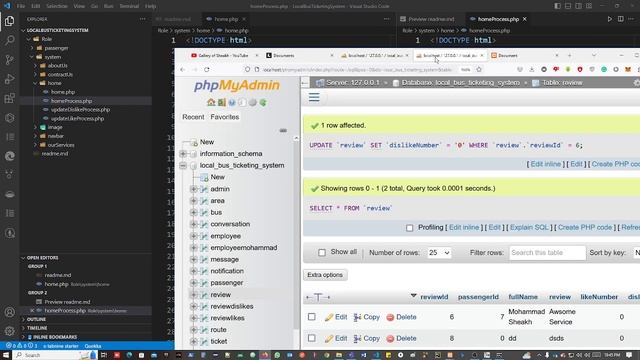Select row checkbox for reviewId 6
The height and width of the screenshot is (360, 640).
(x=311, y=317)
